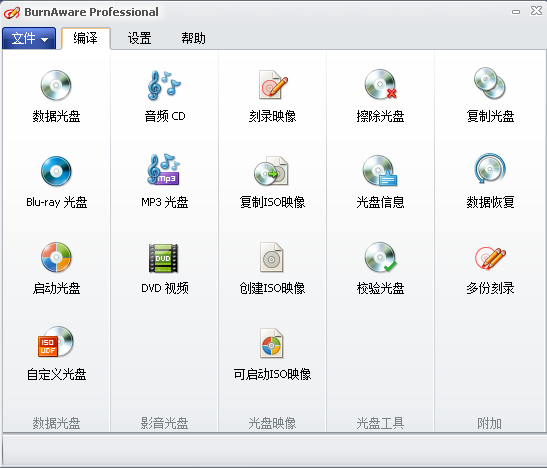
Task: Click the 复制光盘 text label
Action: (490, 116)
